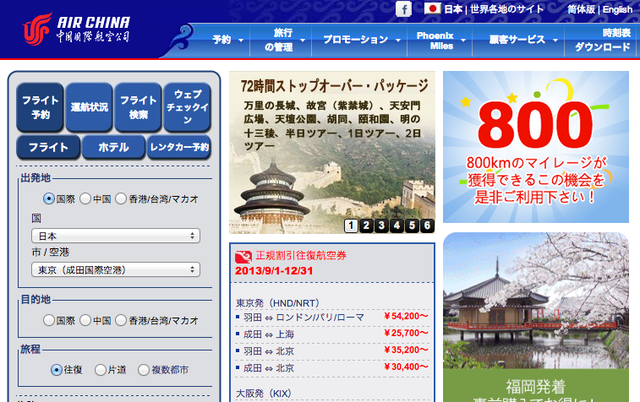Click the Air China phoenix logo
Screen dimensions: 640x402
pos(37,29)
